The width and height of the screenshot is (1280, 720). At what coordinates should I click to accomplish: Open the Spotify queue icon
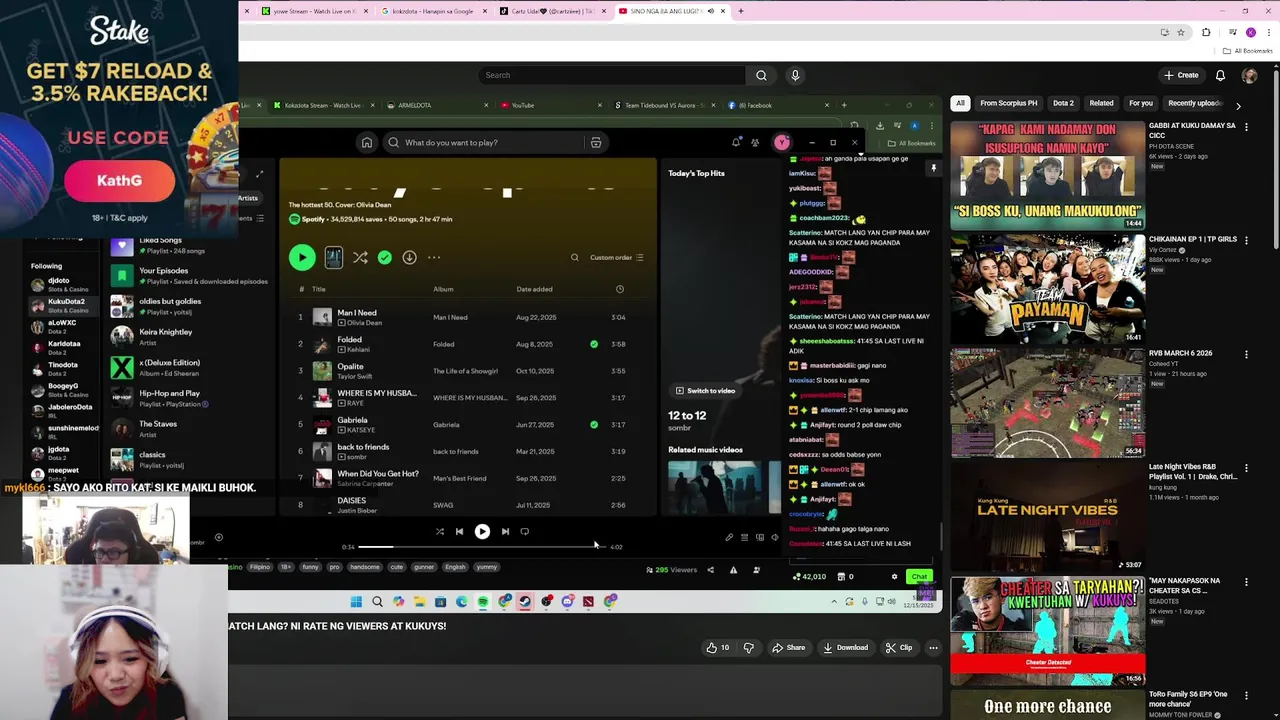(x=744, y=538)
